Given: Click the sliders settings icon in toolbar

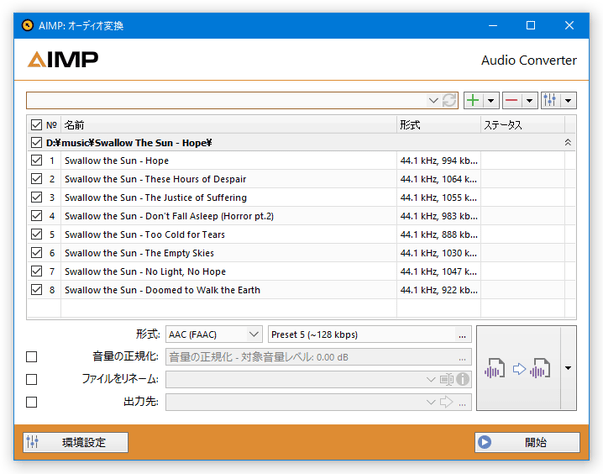Looking at the screenshot, I should pos(550,100).
